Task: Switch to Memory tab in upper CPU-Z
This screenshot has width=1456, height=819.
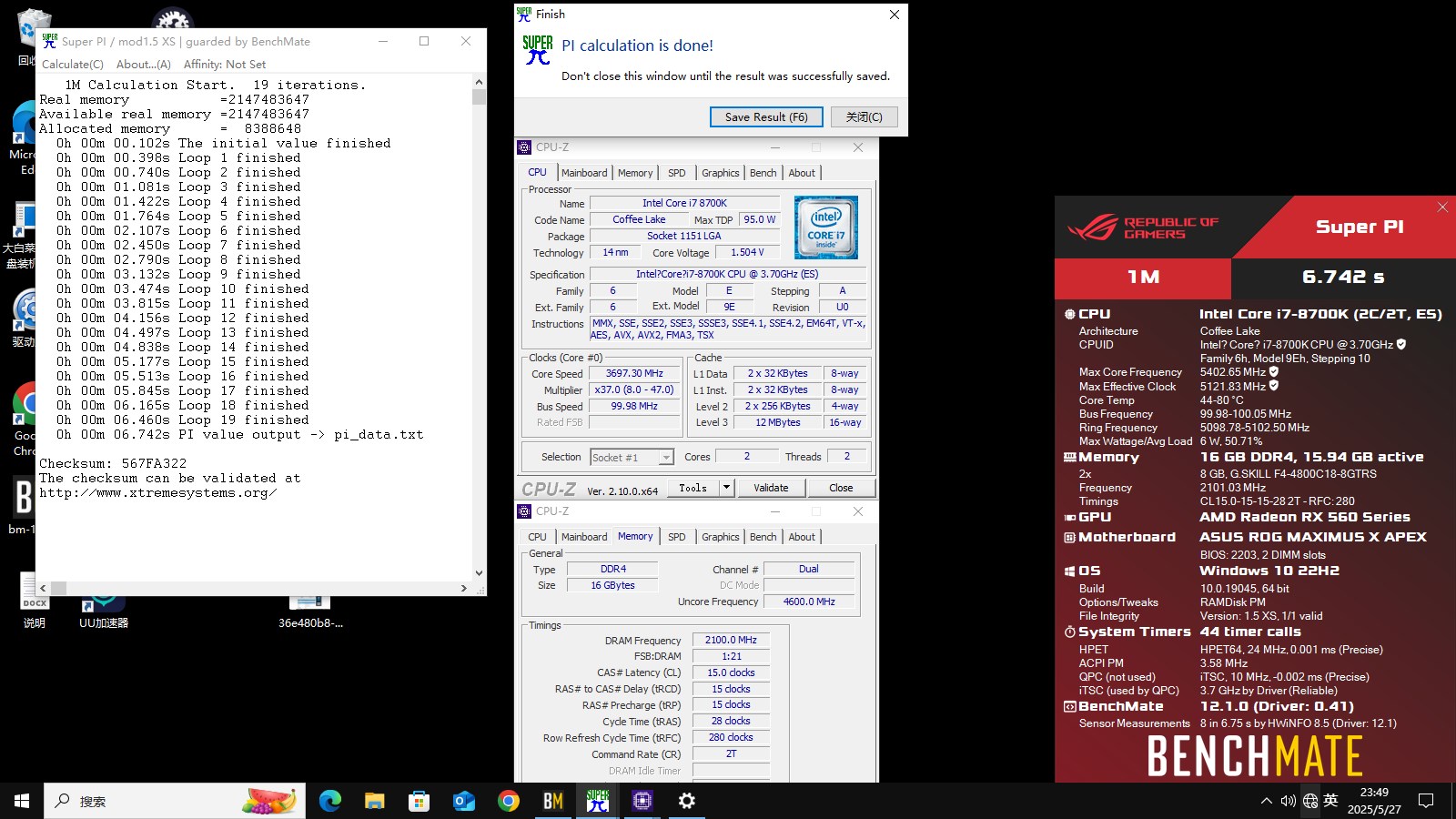Action: (635, 173)
